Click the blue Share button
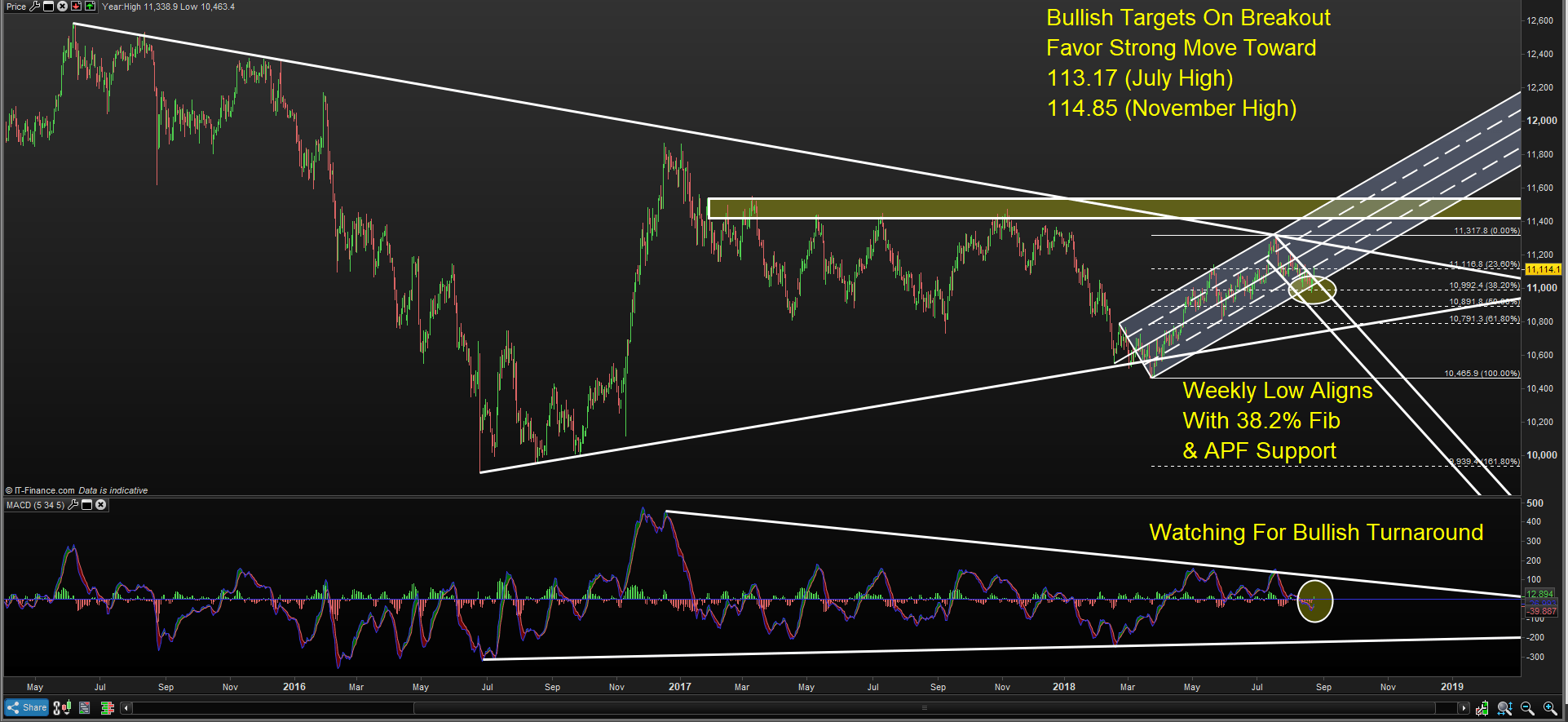Screen dimensions: 1568x722 [26, 707]
